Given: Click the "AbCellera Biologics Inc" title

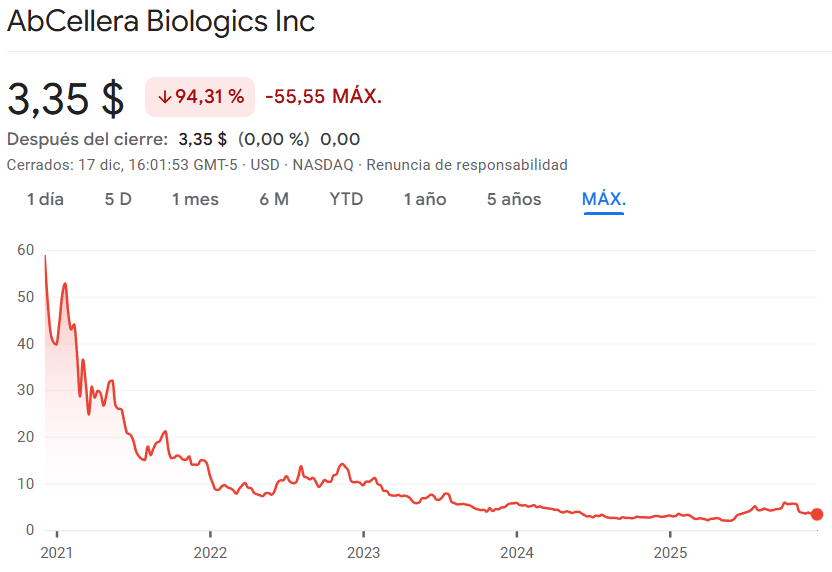Looking at the screenshot, I should point(161,22).
